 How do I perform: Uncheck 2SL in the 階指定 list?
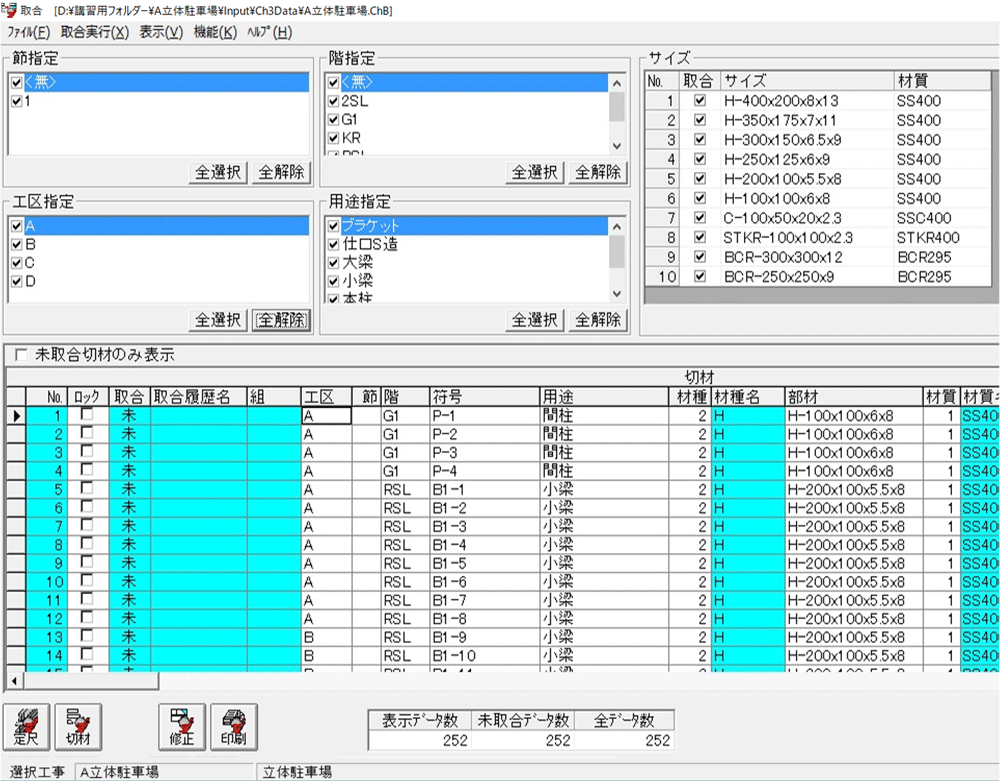coord(333,101)
